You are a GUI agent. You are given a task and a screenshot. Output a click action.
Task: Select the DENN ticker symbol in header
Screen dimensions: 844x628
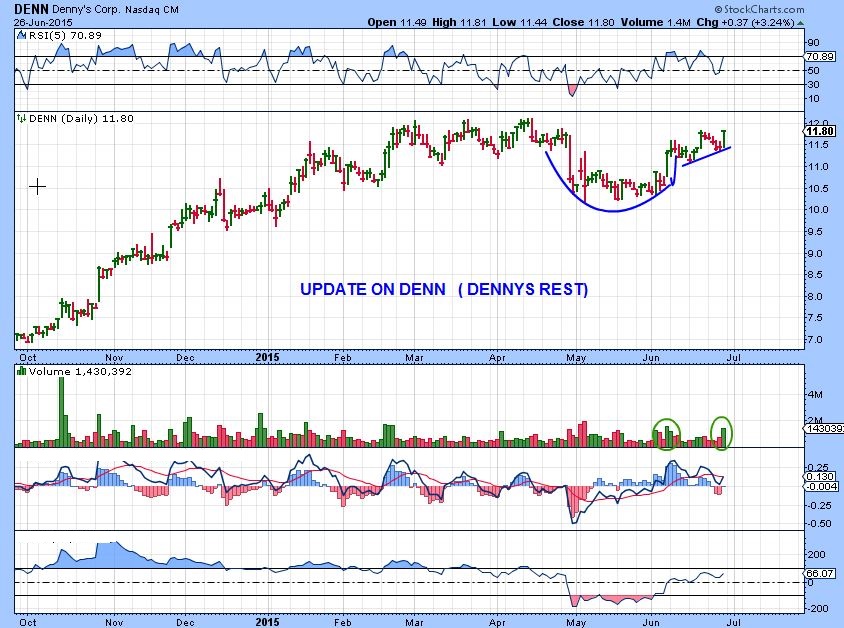coord(31,9)
